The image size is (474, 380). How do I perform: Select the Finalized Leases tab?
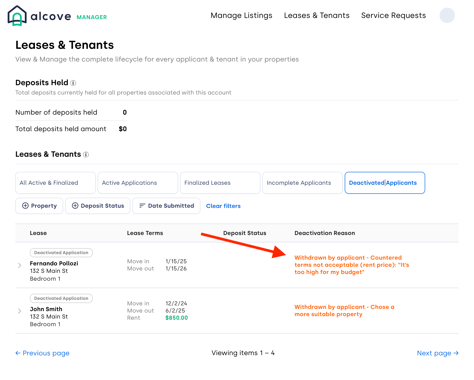[x=220, y=183]
